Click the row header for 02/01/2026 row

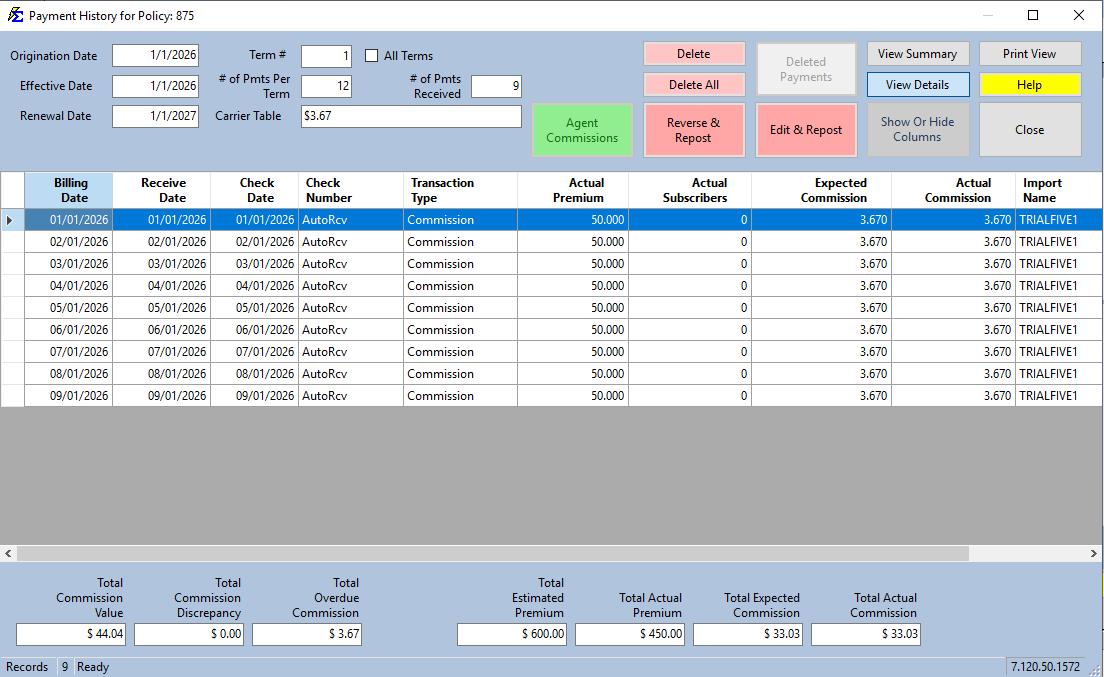point(13,241)
